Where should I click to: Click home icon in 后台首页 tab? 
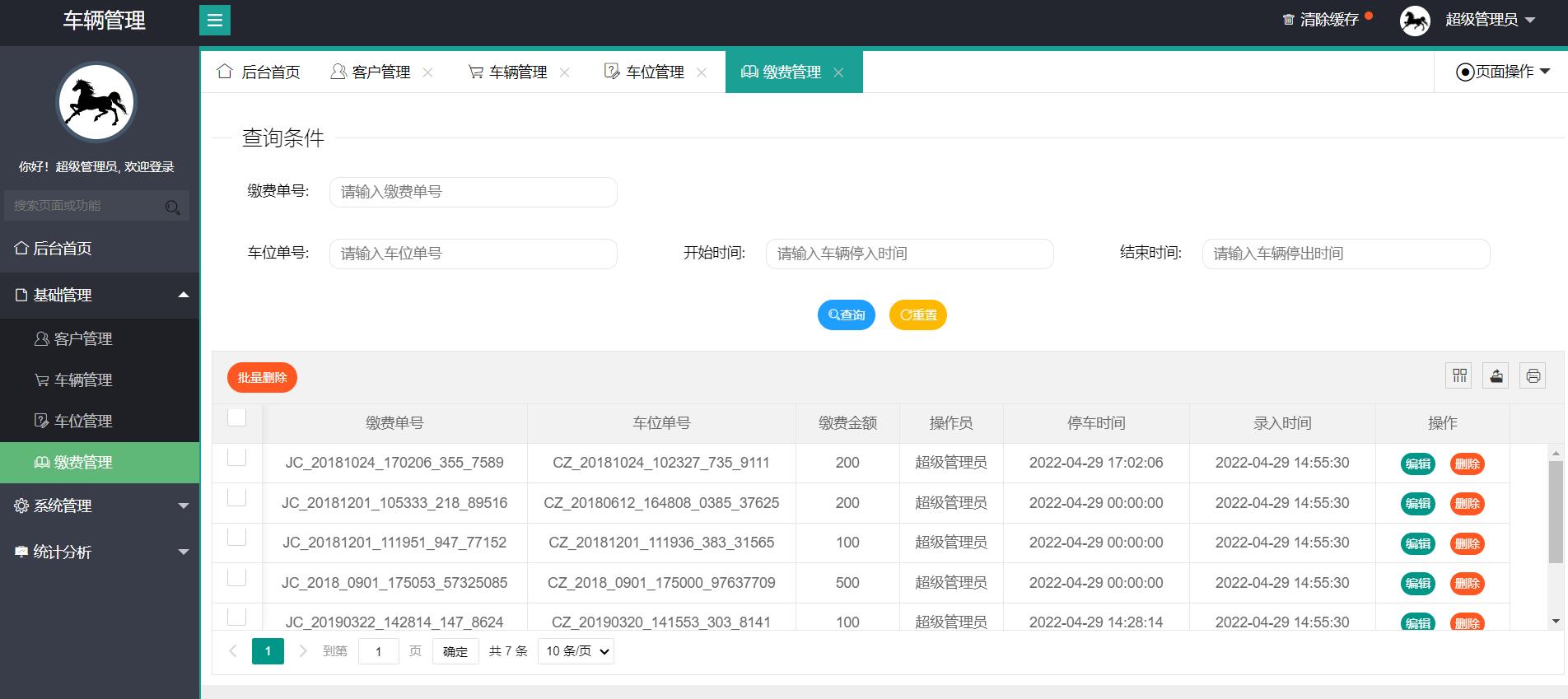point(225,72)
